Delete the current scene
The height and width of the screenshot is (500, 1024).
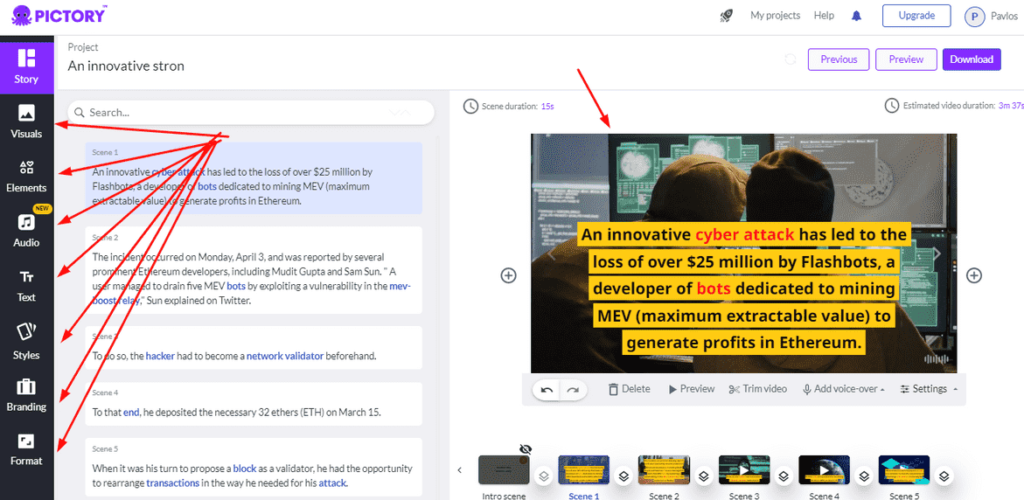click(x=629, y=389)
